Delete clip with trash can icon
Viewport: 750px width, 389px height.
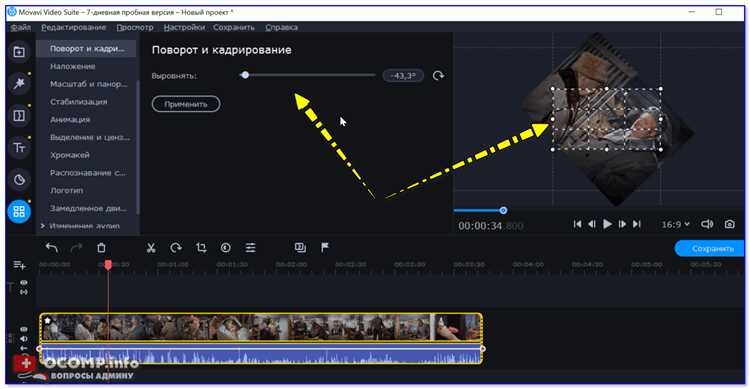(101, 247)
